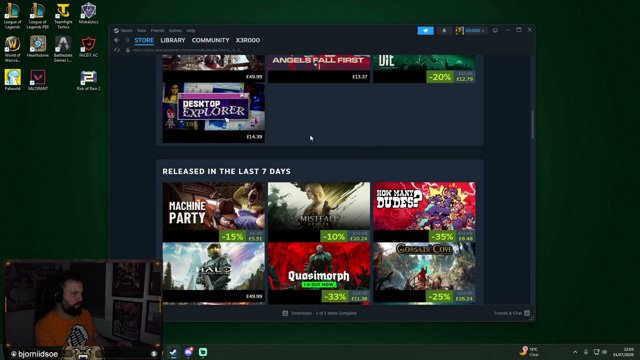
Task: Select VALORANT desktop icon
Action: click(x=38, y=80)
